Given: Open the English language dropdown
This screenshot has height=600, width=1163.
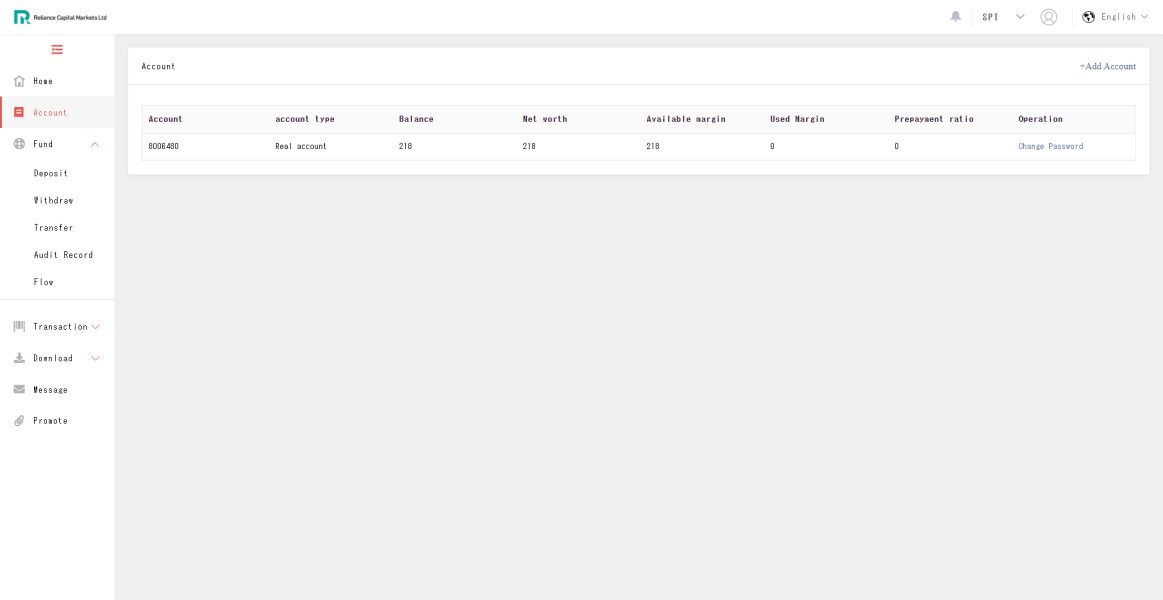Looking at the screenshot, I should (1124, 17).
